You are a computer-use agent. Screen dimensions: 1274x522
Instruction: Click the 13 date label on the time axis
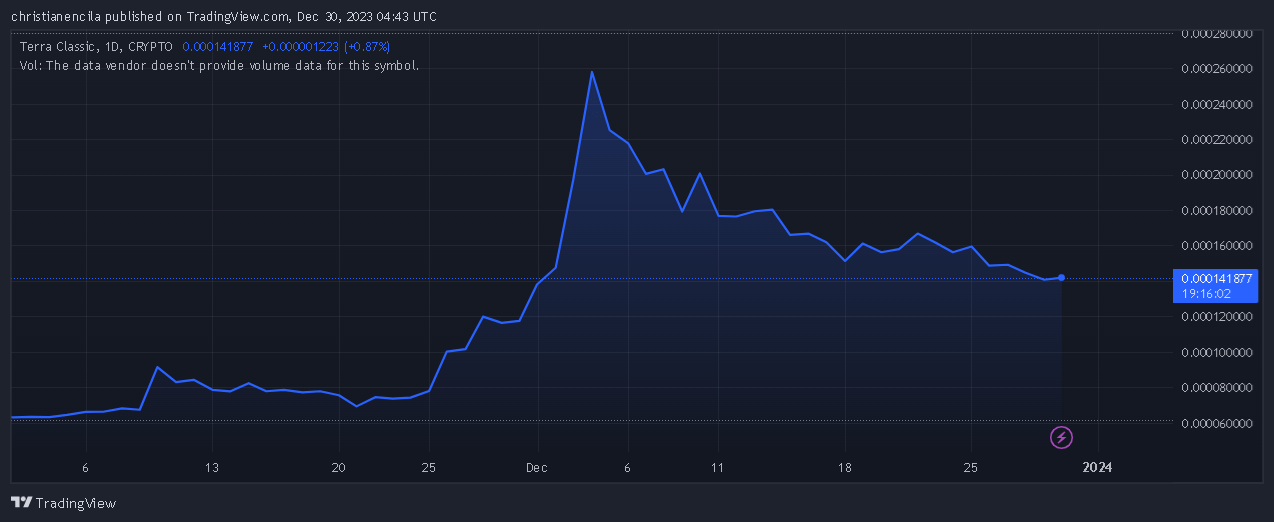coord(212,467)
